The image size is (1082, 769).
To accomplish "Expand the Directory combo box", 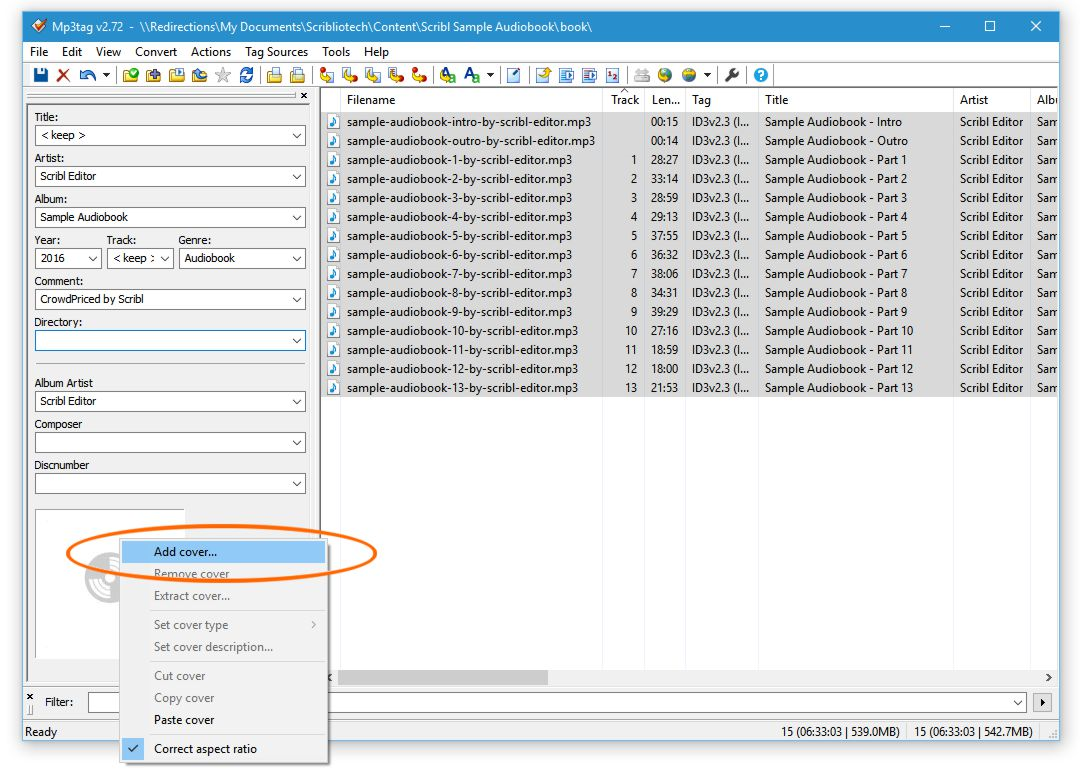I will click(297, 340).
